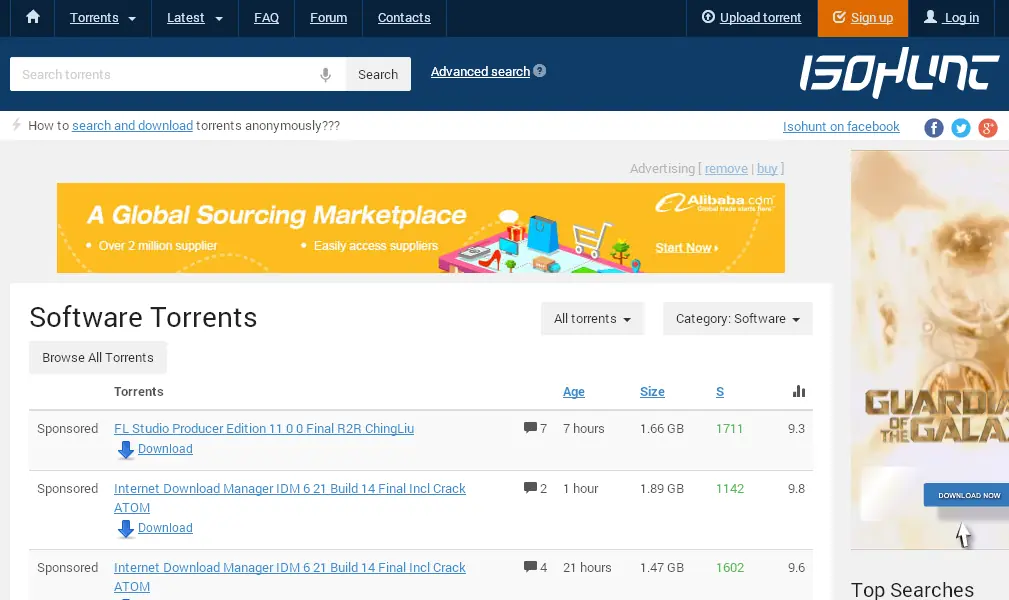Viewport: 1009px width, 600px height.
Task: Open the Forum page
Action: (x=328, y=18)
